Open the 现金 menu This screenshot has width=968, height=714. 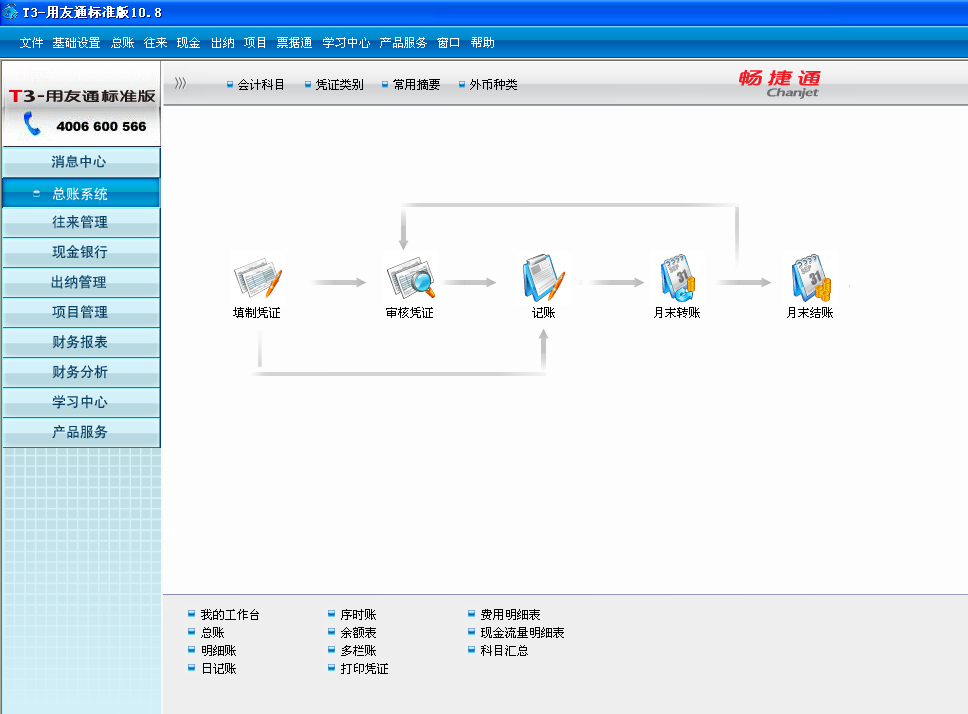(188, 43)
